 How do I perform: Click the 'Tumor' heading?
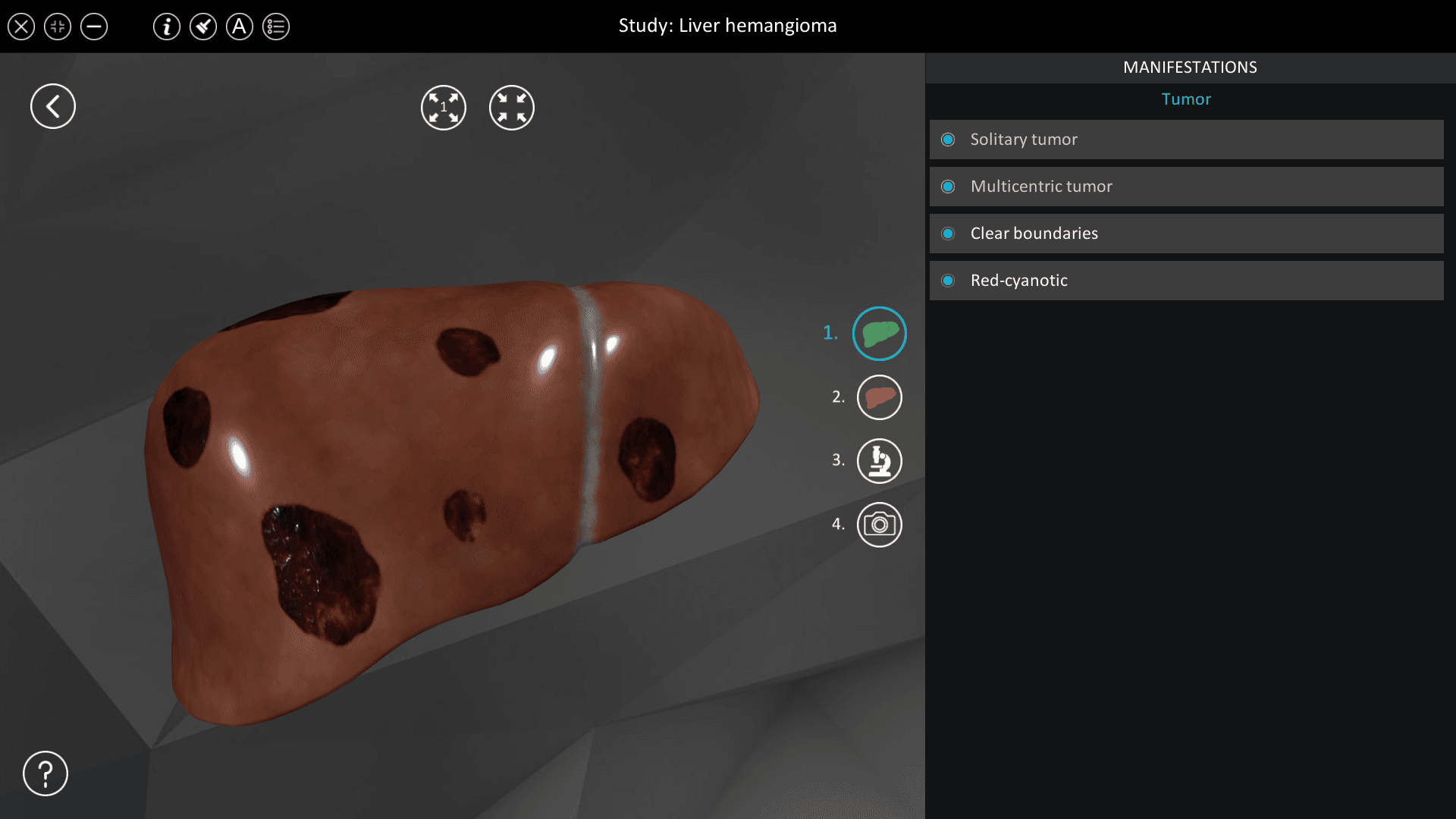1186,99
